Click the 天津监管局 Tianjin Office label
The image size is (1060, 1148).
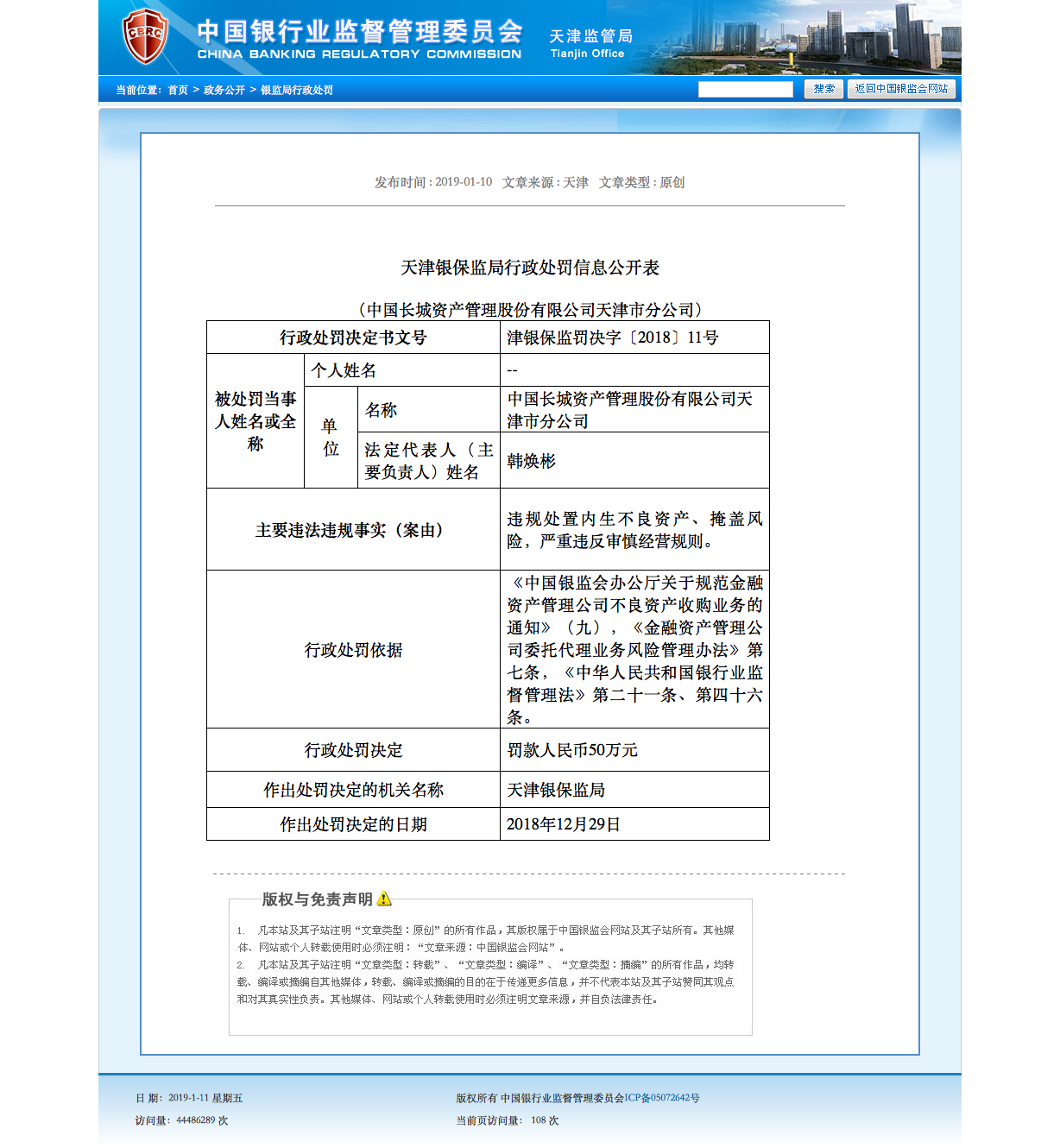(591, 44)
